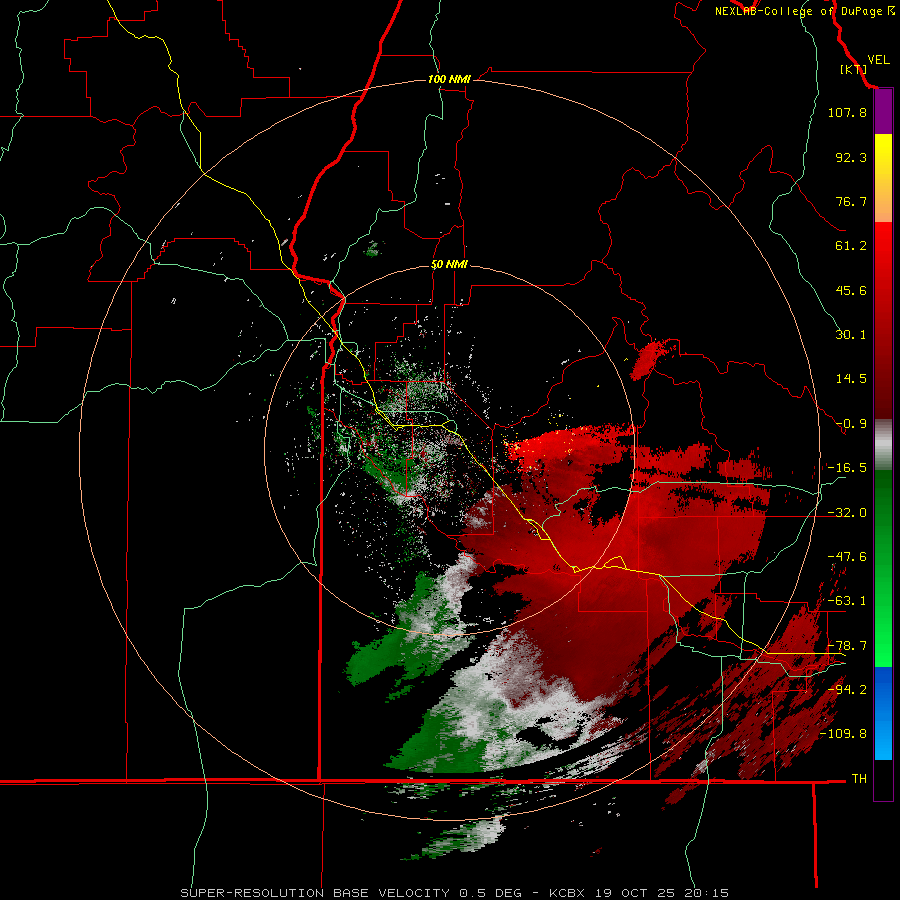Click the 107.8 scale value
Screen dimensions: 900x900
[x=847, y=112]
